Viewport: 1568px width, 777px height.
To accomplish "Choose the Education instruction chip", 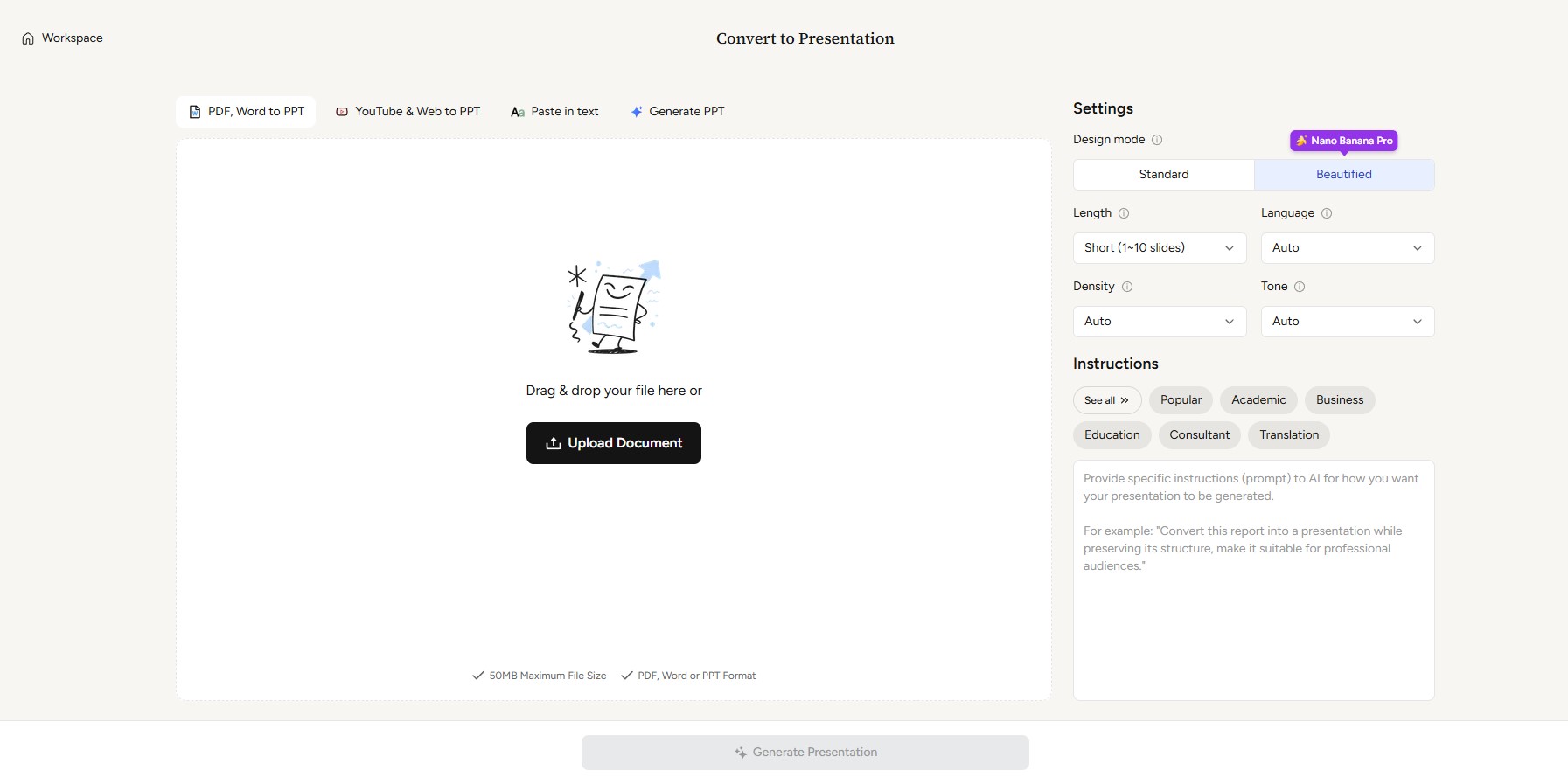I will pyautogui.click(x=1112, y=435).
